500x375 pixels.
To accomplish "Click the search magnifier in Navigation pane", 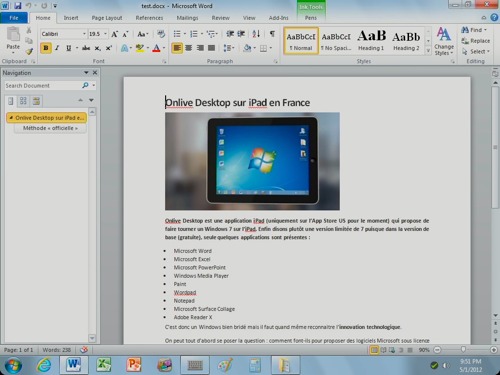I will [x=85, y=85].
